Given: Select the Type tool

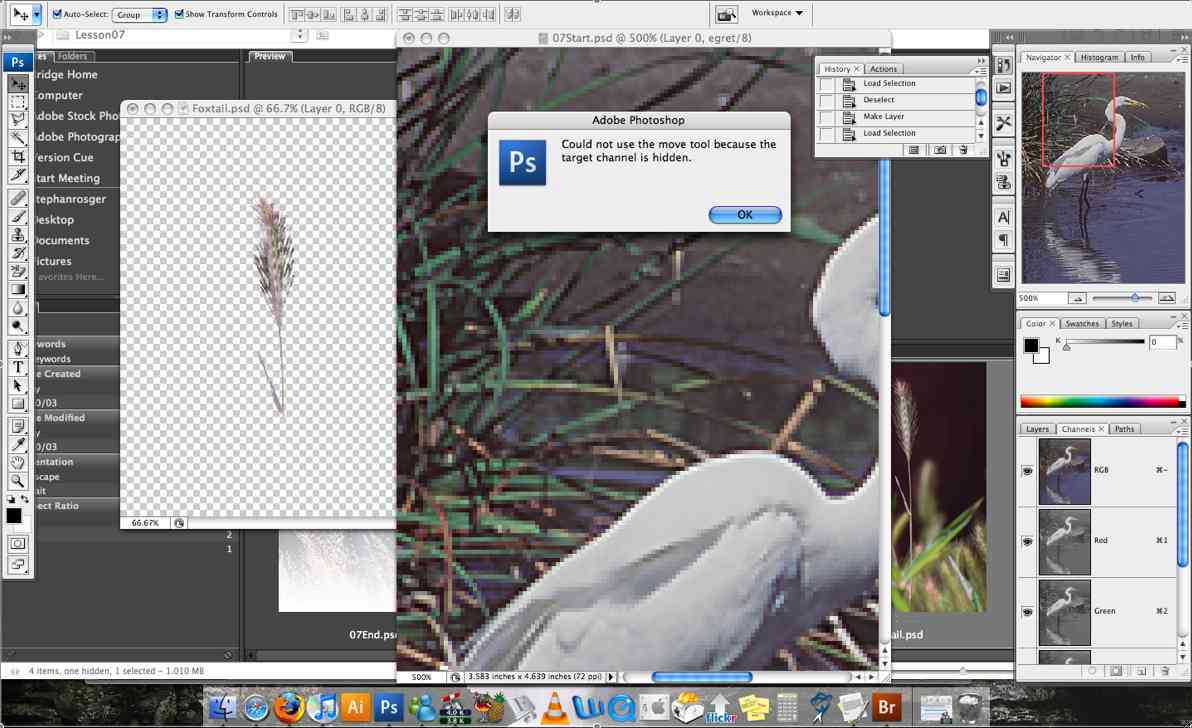Looking at the screenshot, I should (x=18, y=367).
